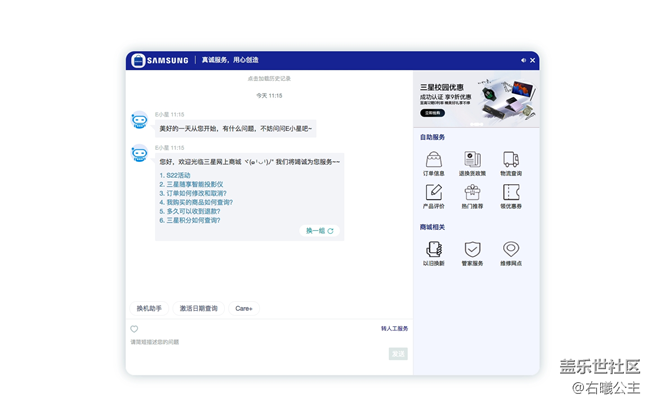This screenshot has width=650, height=406.
Task: Select 激活日期查询 quick reply chip
Action: 198,309
